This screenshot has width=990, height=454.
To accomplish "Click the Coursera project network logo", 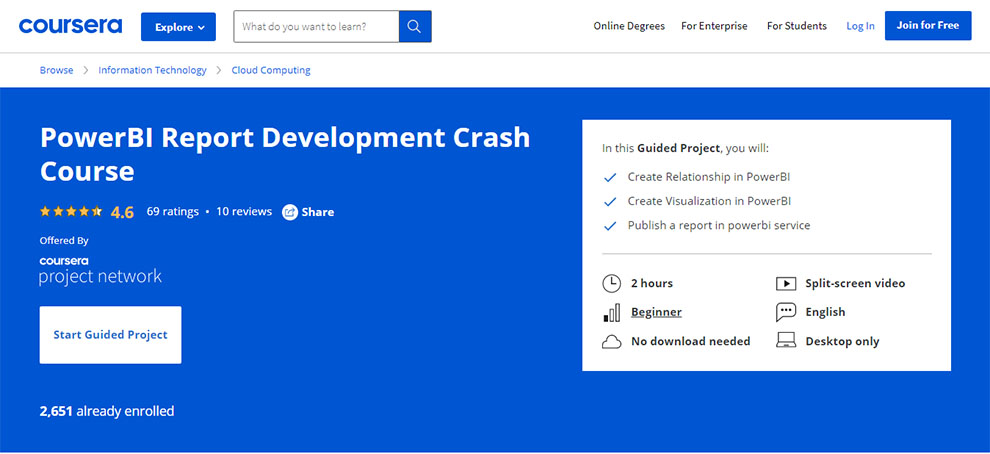I will 100,271.
